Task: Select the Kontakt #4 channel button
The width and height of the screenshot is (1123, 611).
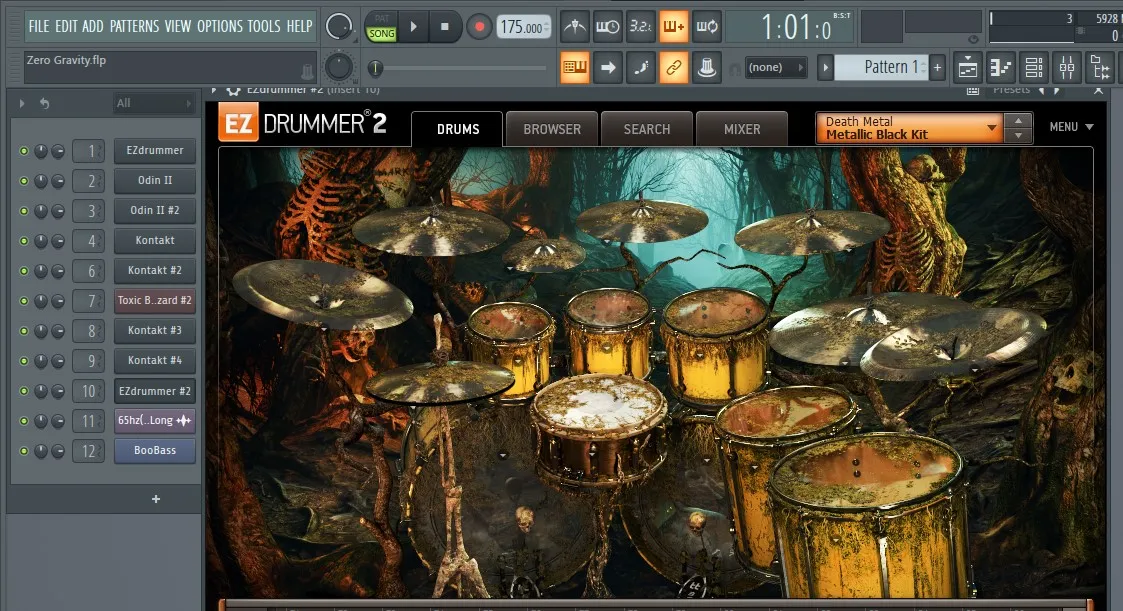Action: pyautogui.click(x=155, y=360)
